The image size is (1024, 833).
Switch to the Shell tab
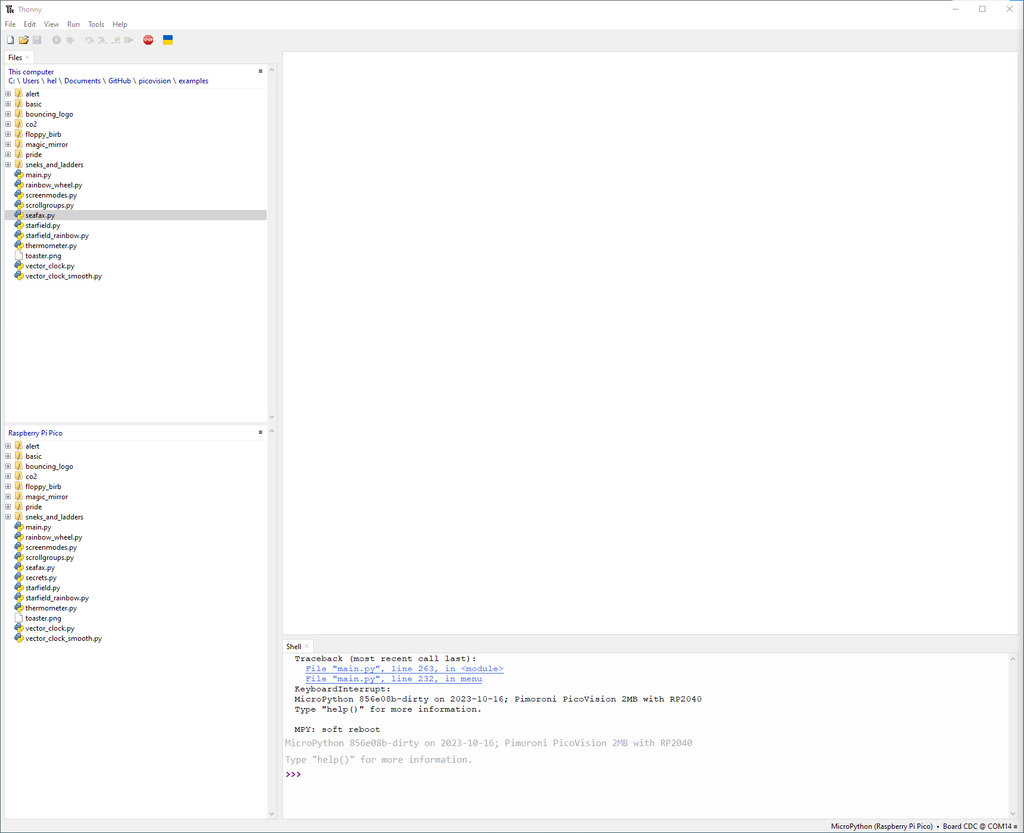[x=296, y=645]
